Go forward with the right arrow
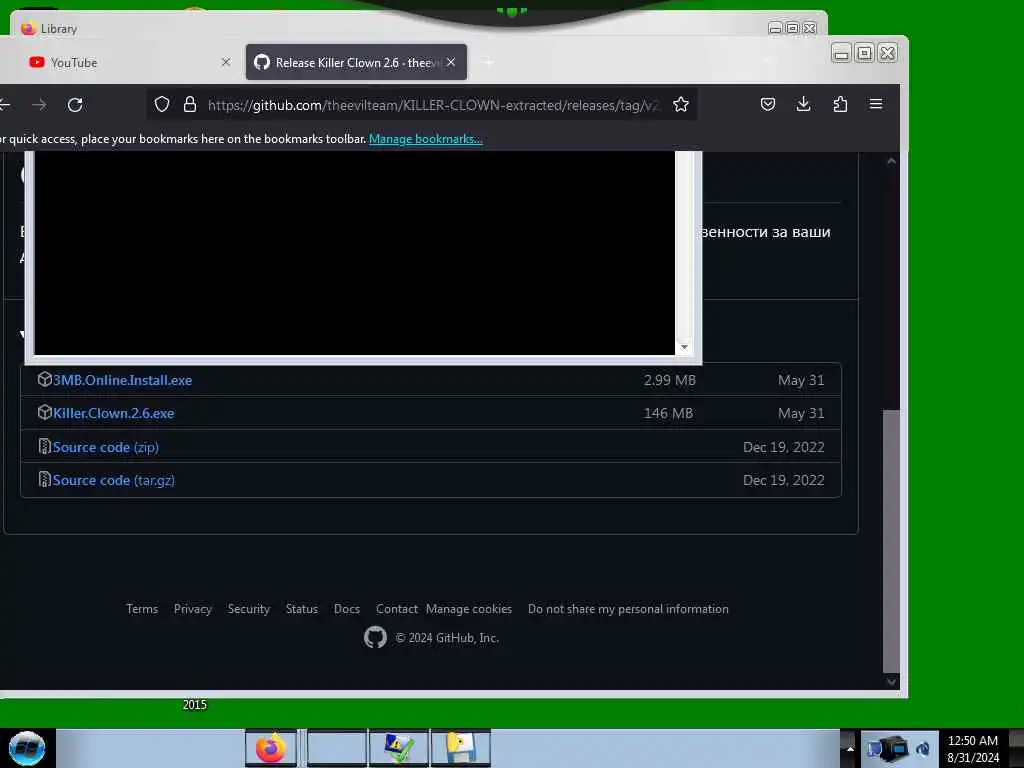 point(39,104)
